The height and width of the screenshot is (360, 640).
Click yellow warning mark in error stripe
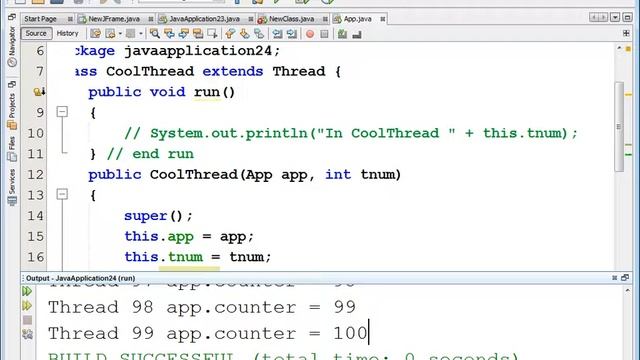(628, 95)
